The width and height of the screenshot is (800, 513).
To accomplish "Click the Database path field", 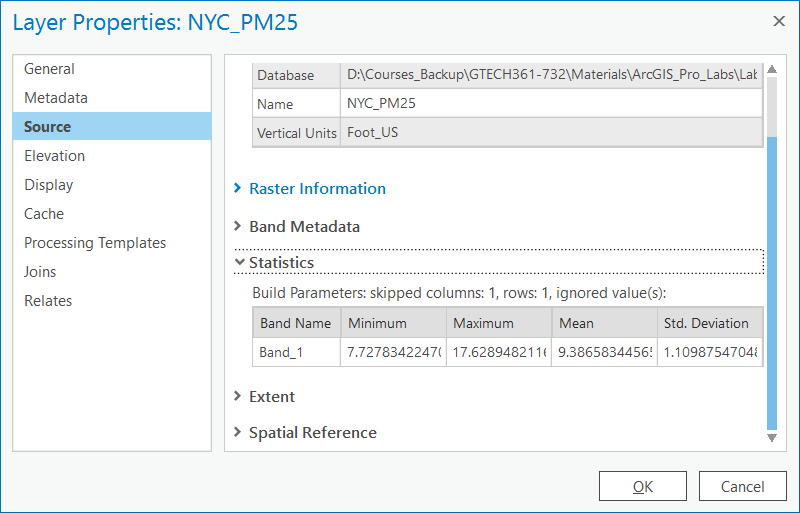I will (551, 75).
